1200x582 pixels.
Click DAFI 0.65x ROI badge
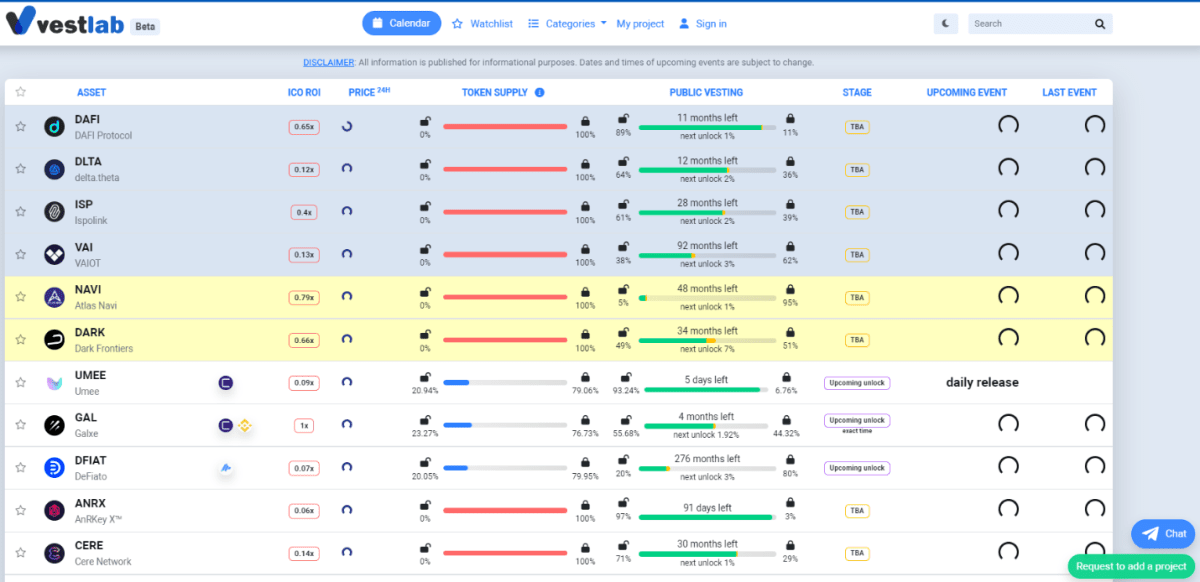point(304,127)
